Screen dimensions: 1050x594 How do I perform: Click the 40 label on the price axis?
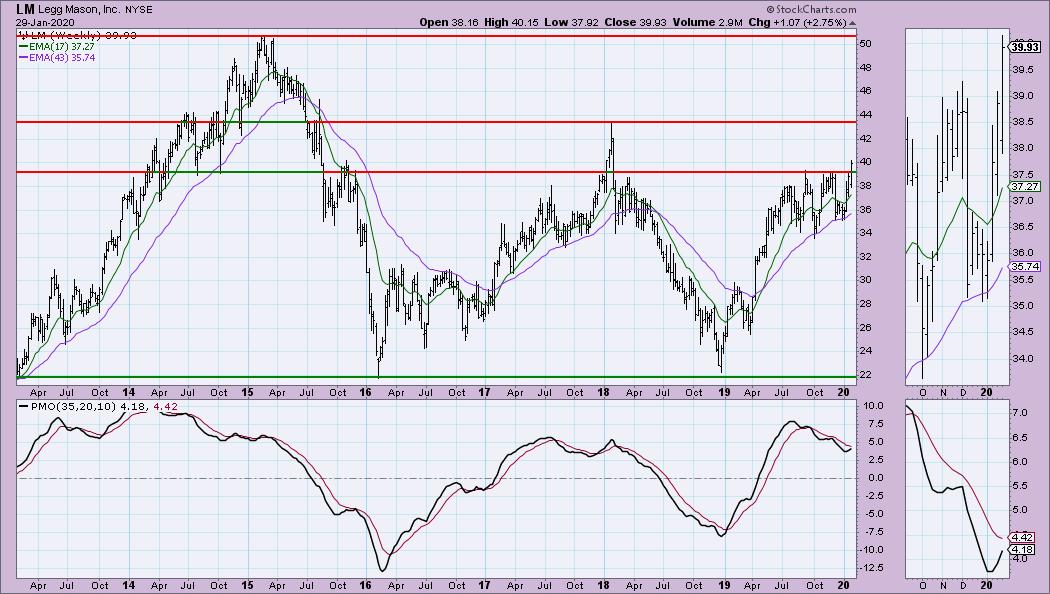point(866,162)
